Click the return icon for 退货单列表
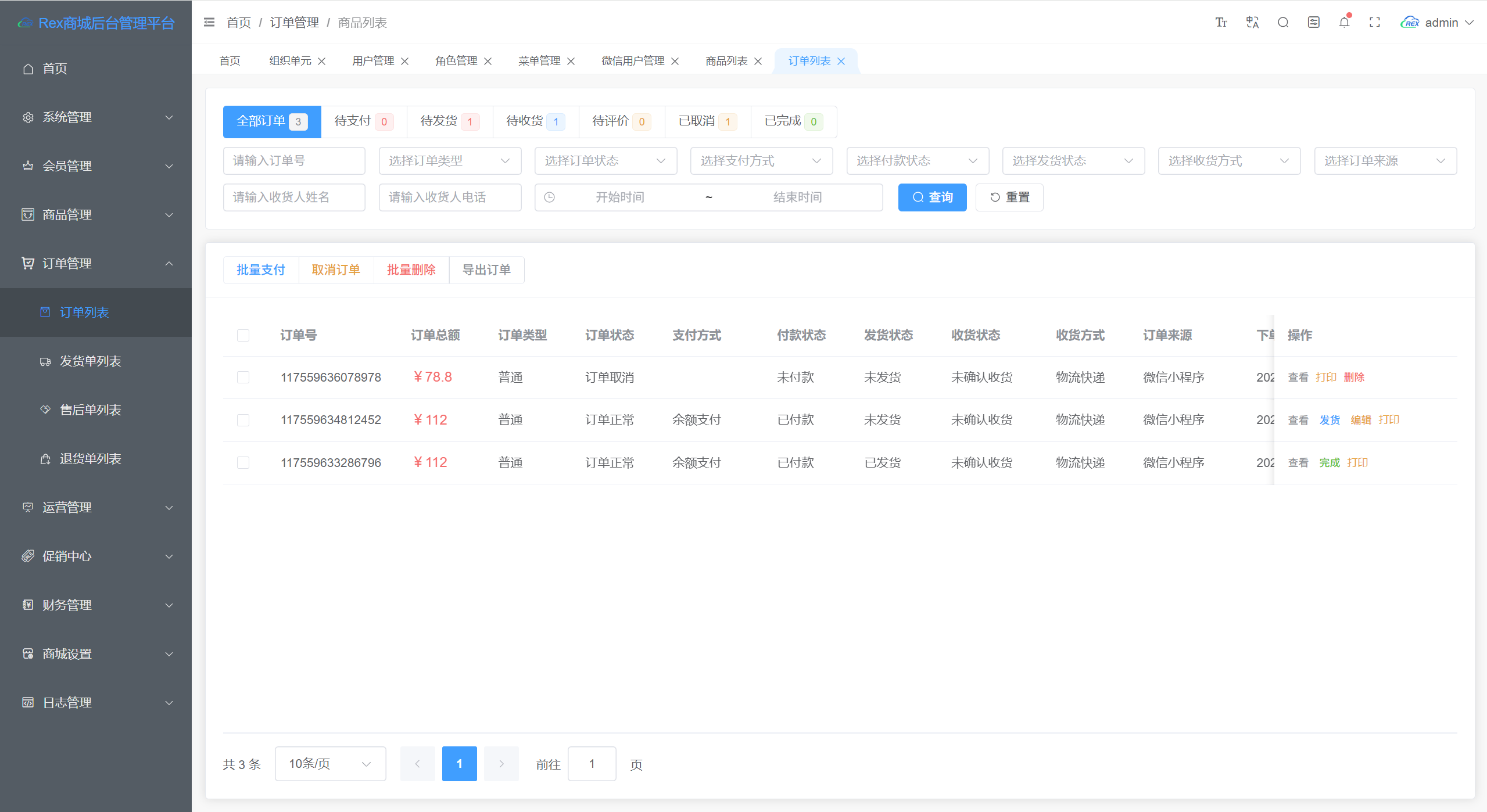This screenshot has width=1487, height=812. (x=45, y=459)
